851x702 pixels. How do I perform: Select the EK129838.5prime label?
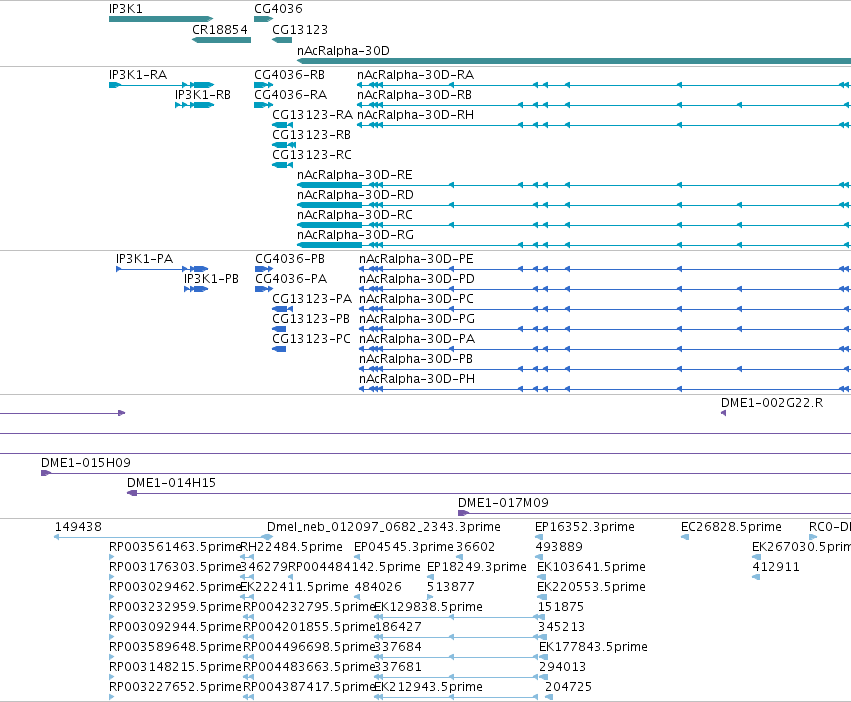coord(428,607)
